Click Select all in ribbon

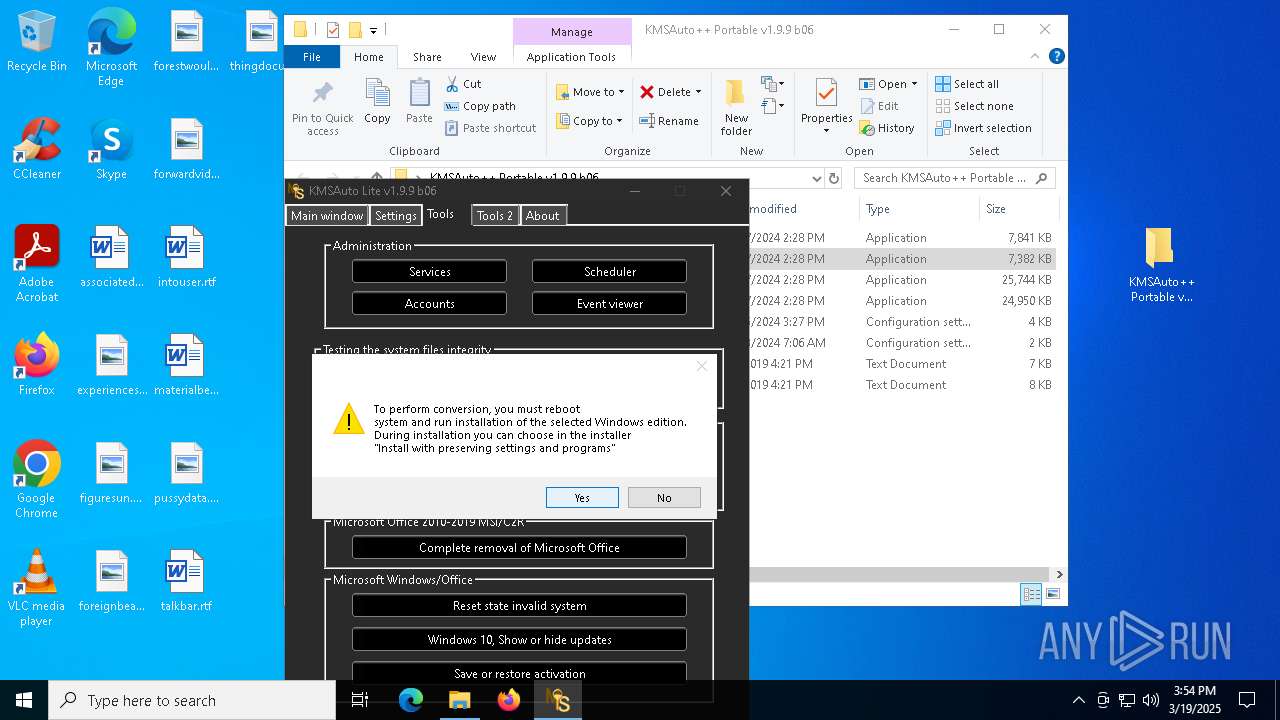(967, 84)
